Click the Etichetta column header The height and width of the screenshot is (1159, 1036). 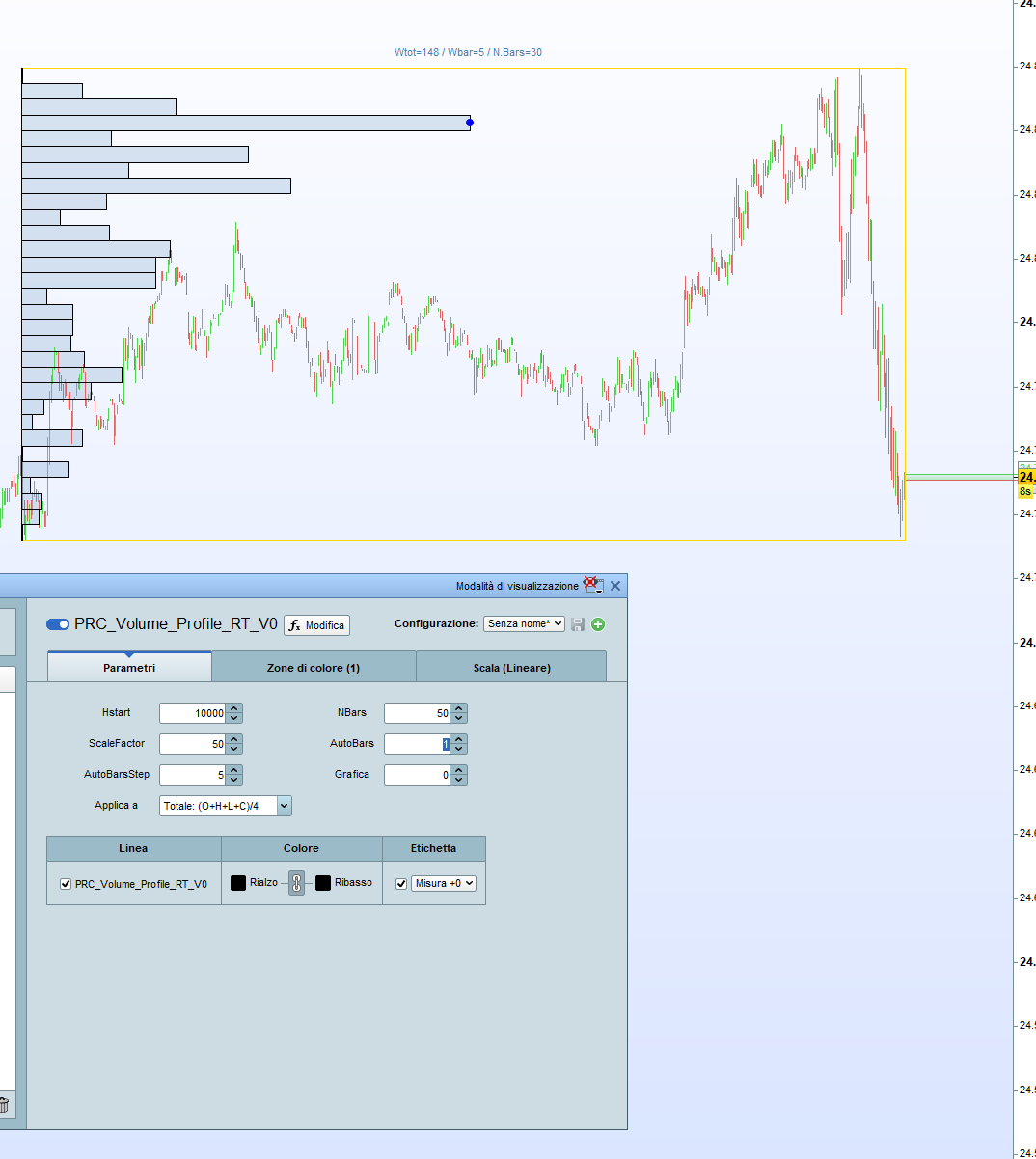433,848
